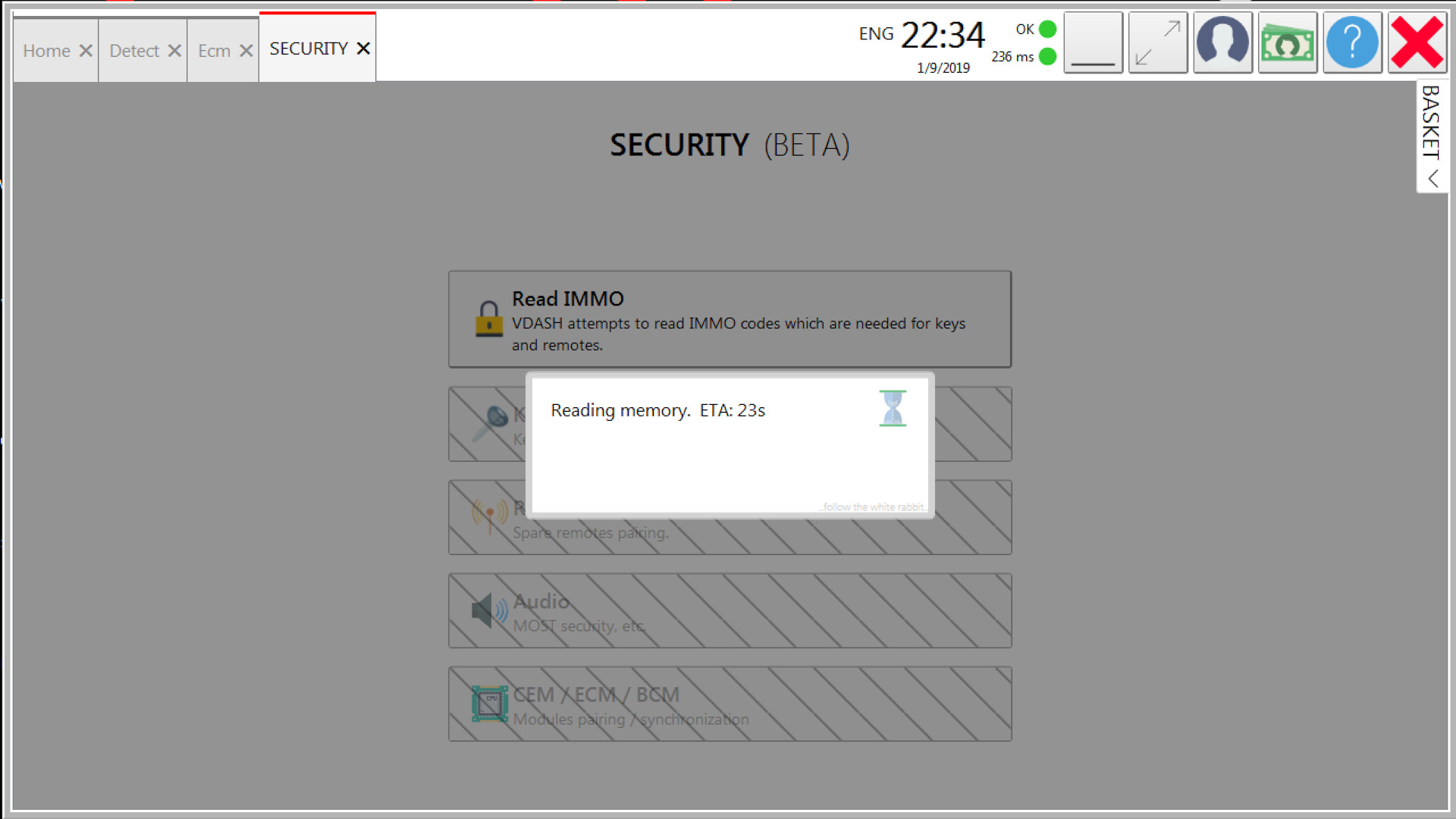Close the Ecm tab
1456x819 pixels.
click(246, 51)
